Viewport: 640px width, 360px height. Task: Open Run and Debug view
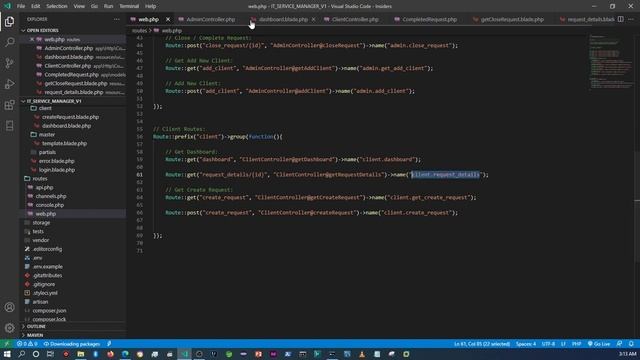pyautogui.click(x=9, y=84)
